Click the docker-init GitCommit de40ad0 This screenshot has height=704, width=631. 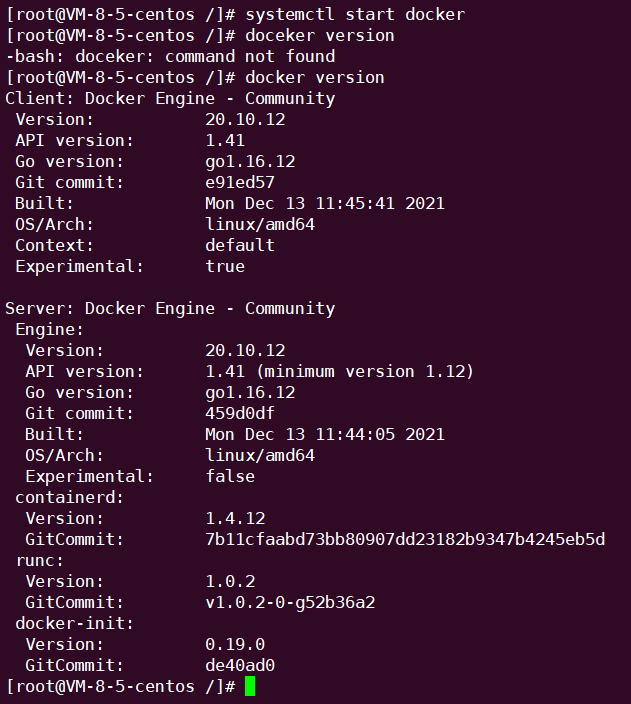coord(240,665)
